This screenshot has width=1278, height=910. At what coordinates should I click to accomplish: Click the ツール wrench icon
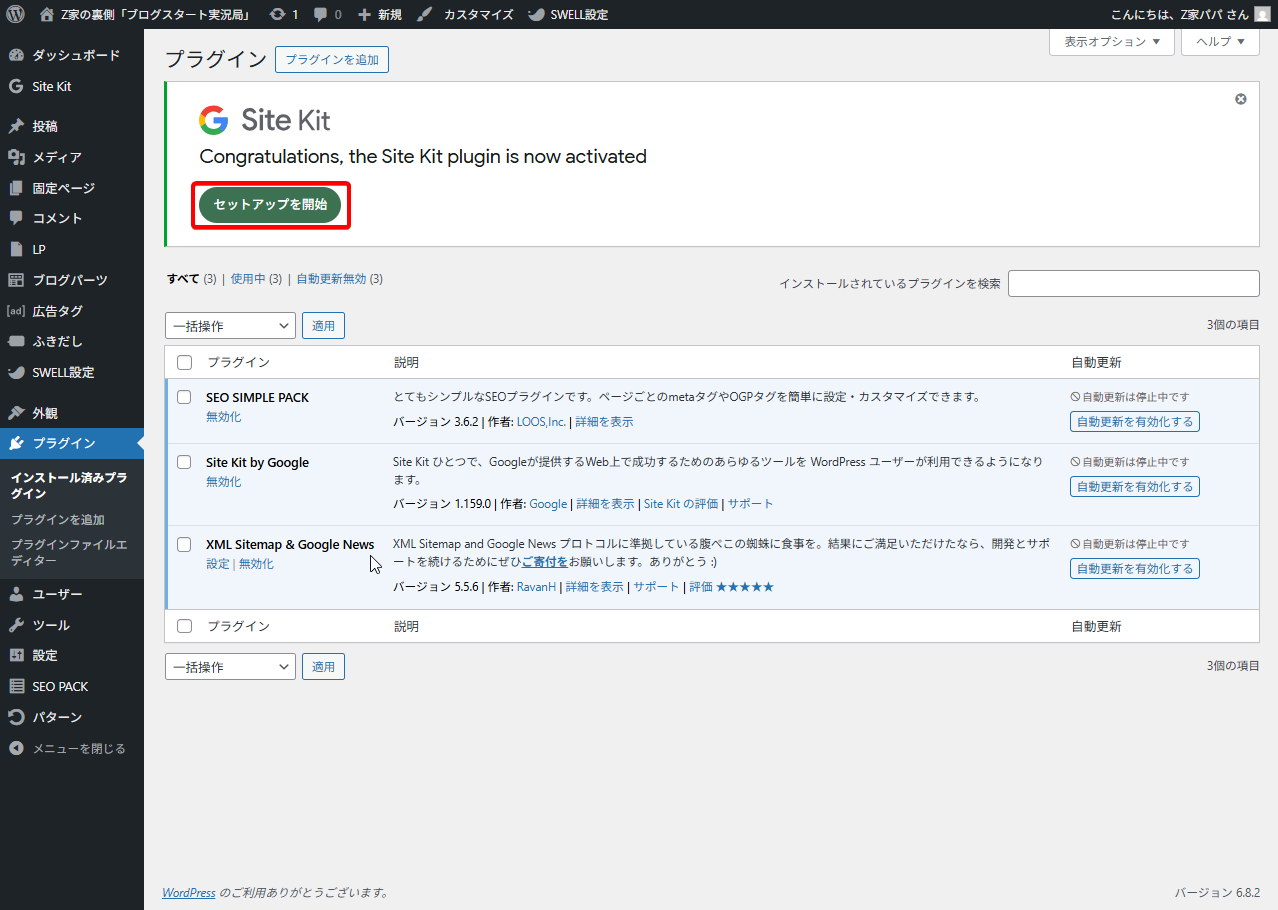coord(16,625)
